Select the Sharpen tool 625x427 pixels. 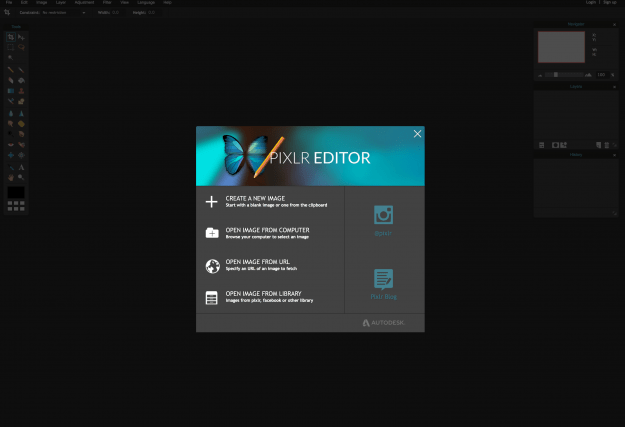[x=22, y=114]
